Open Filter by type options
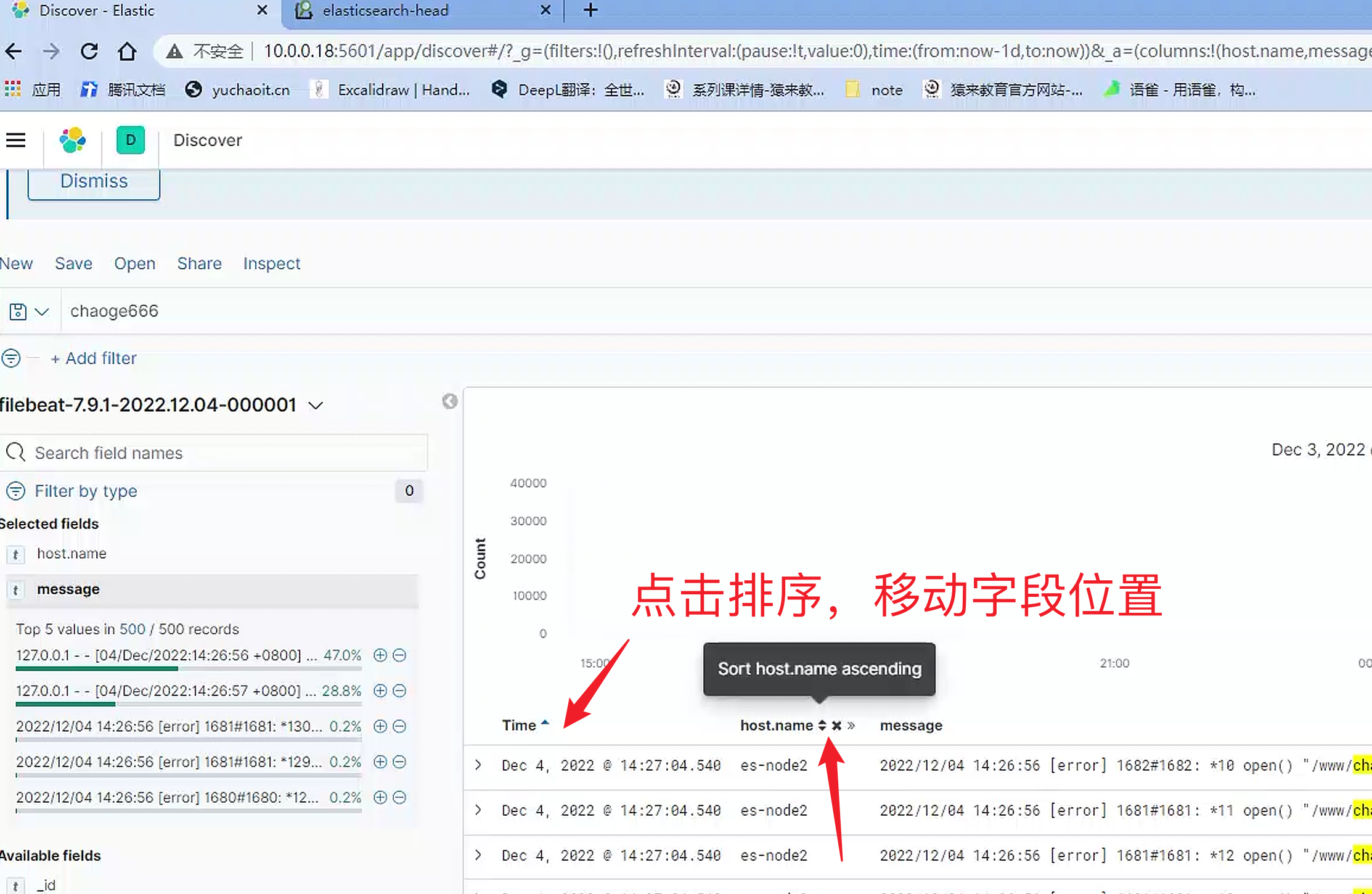The width and height of the screenshot is (1372, 894). click(86, 491)
